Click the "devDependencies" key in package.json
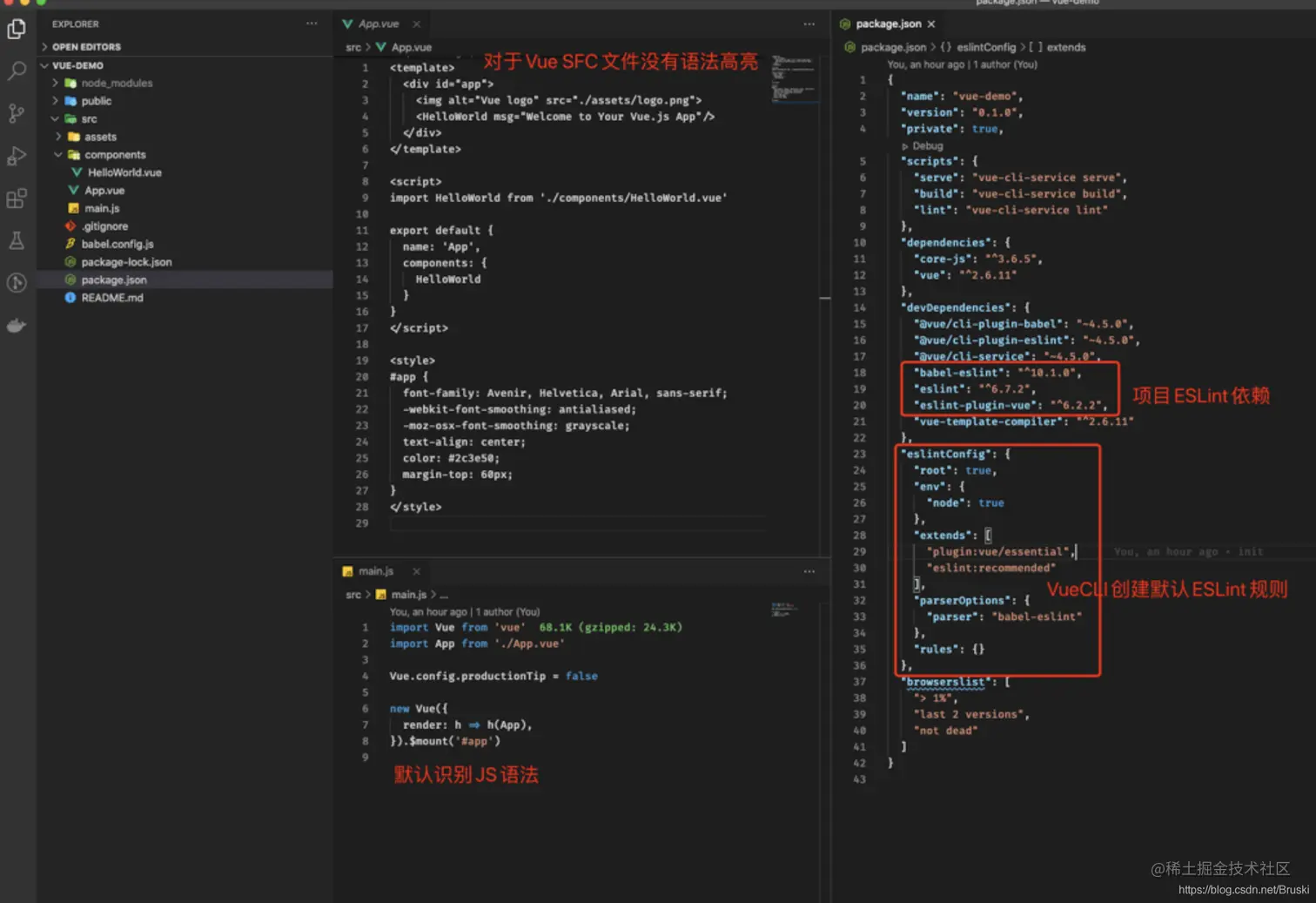Viewport: 1316px width, 903px height. point(957,307)
